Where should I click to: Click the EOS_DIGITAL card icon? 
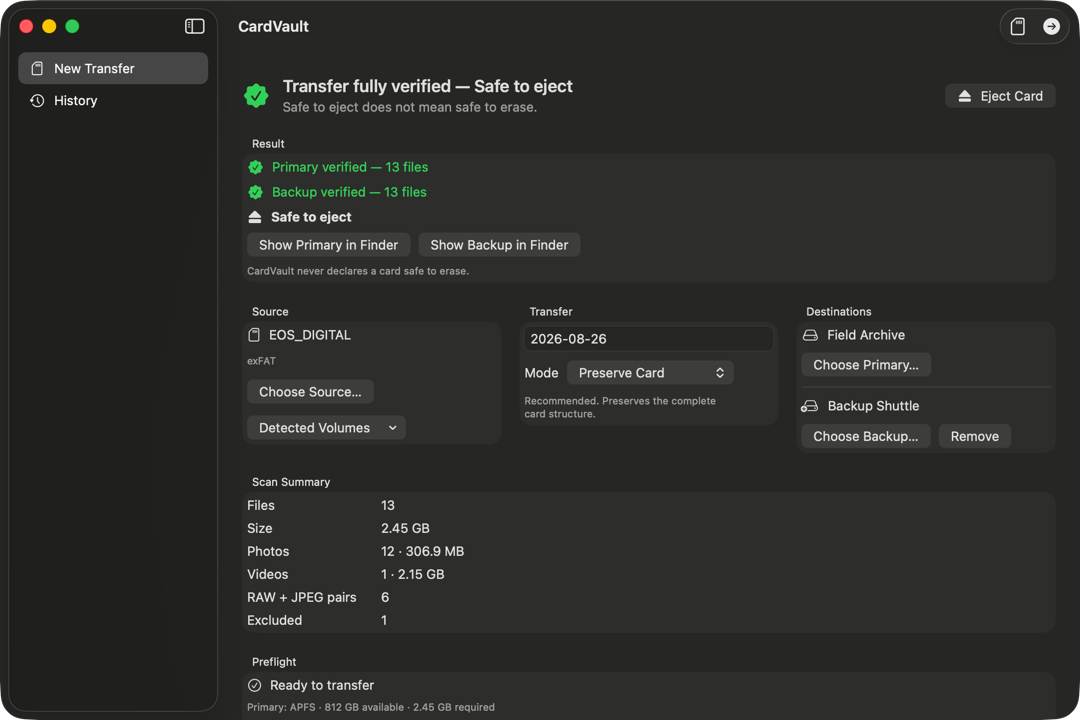pos(254,335)
